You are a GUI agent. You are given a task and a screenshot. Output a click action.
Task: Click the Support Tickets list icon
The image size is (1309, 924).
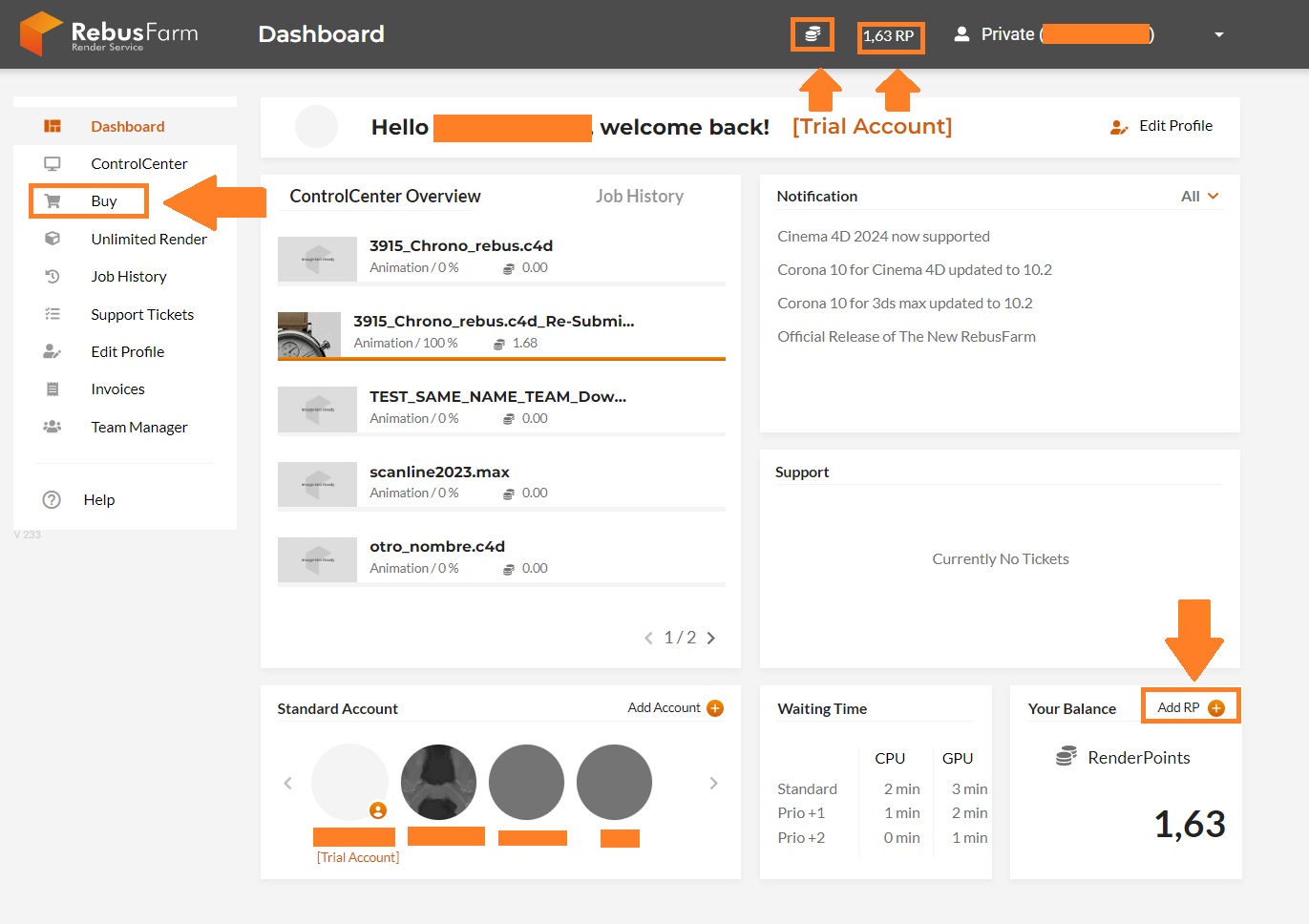[53, 314]
